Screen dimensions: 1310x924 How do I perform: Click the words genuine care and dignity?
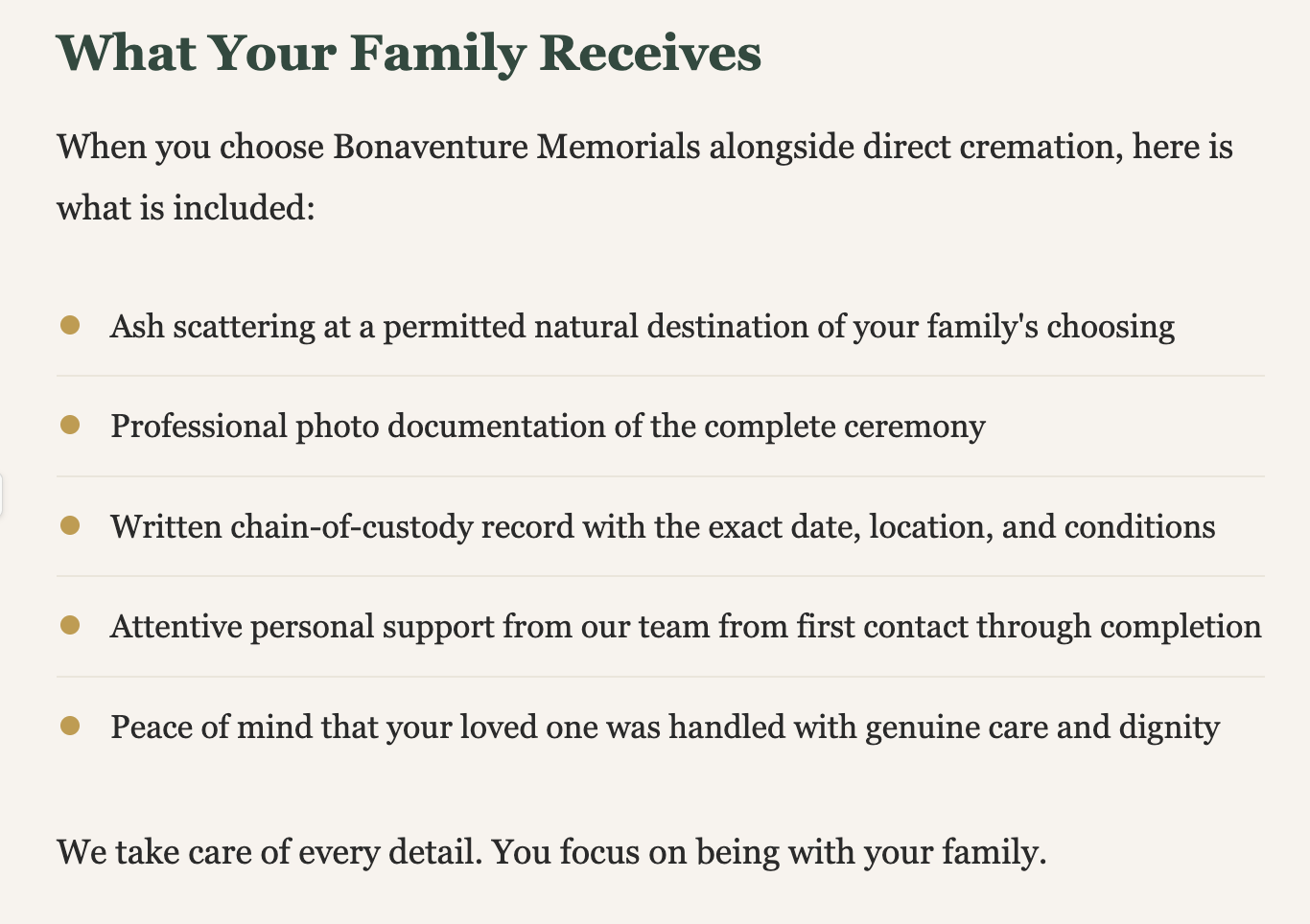tap(1042, 728)
